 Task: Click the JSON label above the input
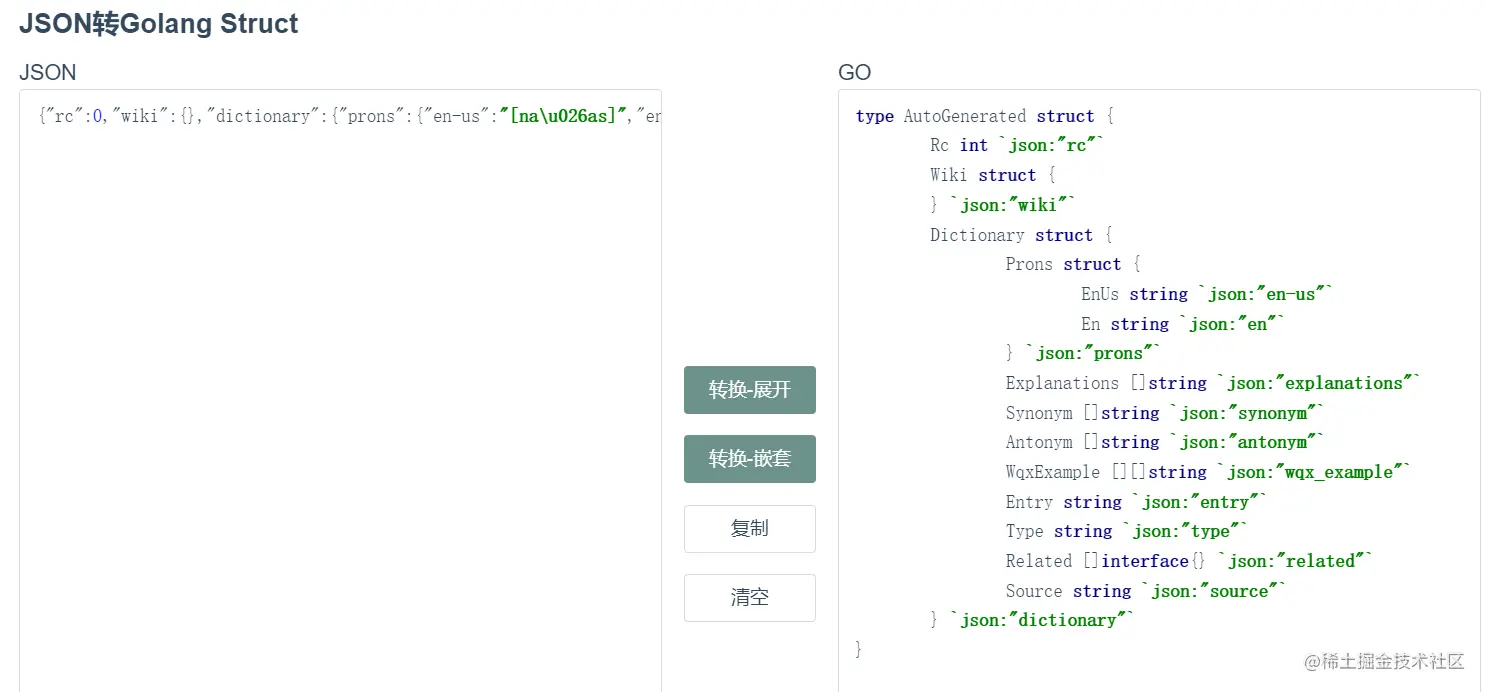coord(47,72)
